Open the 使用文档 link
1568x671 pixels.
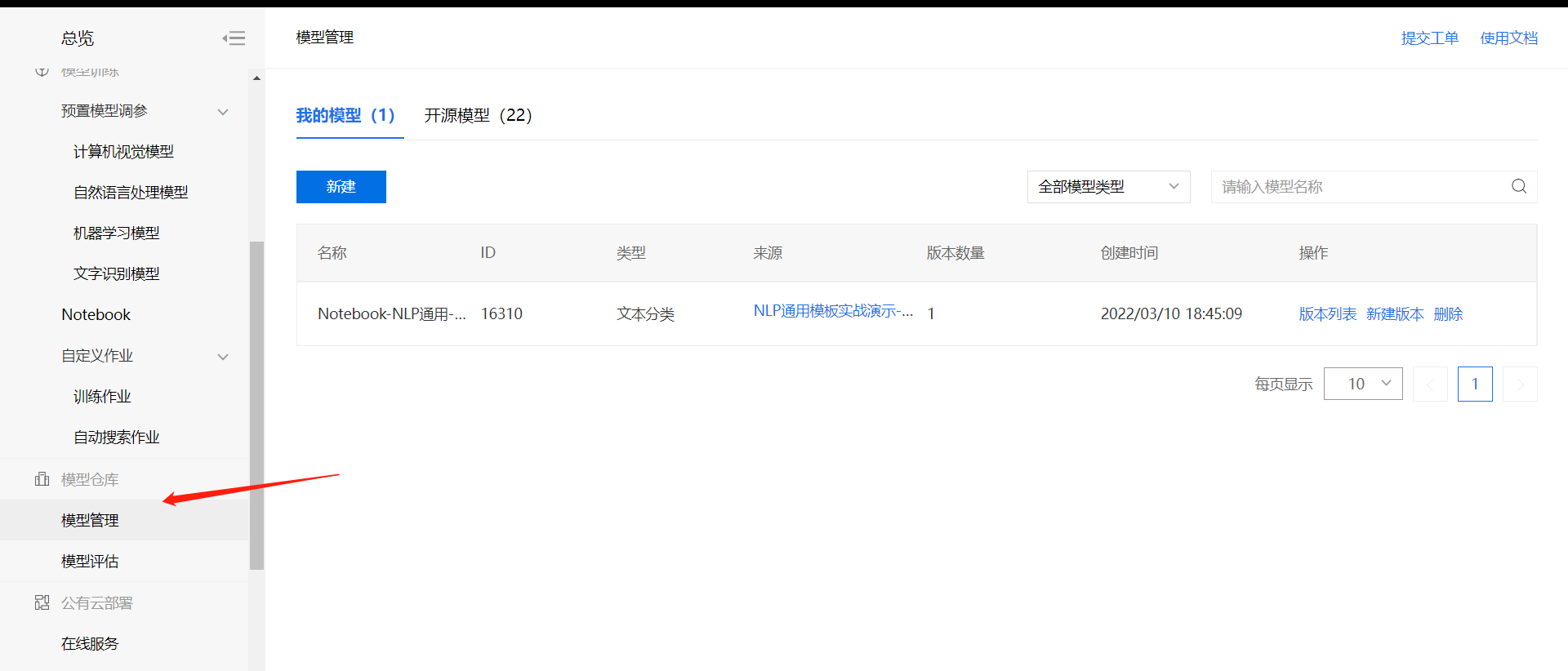coord(1509,38)
